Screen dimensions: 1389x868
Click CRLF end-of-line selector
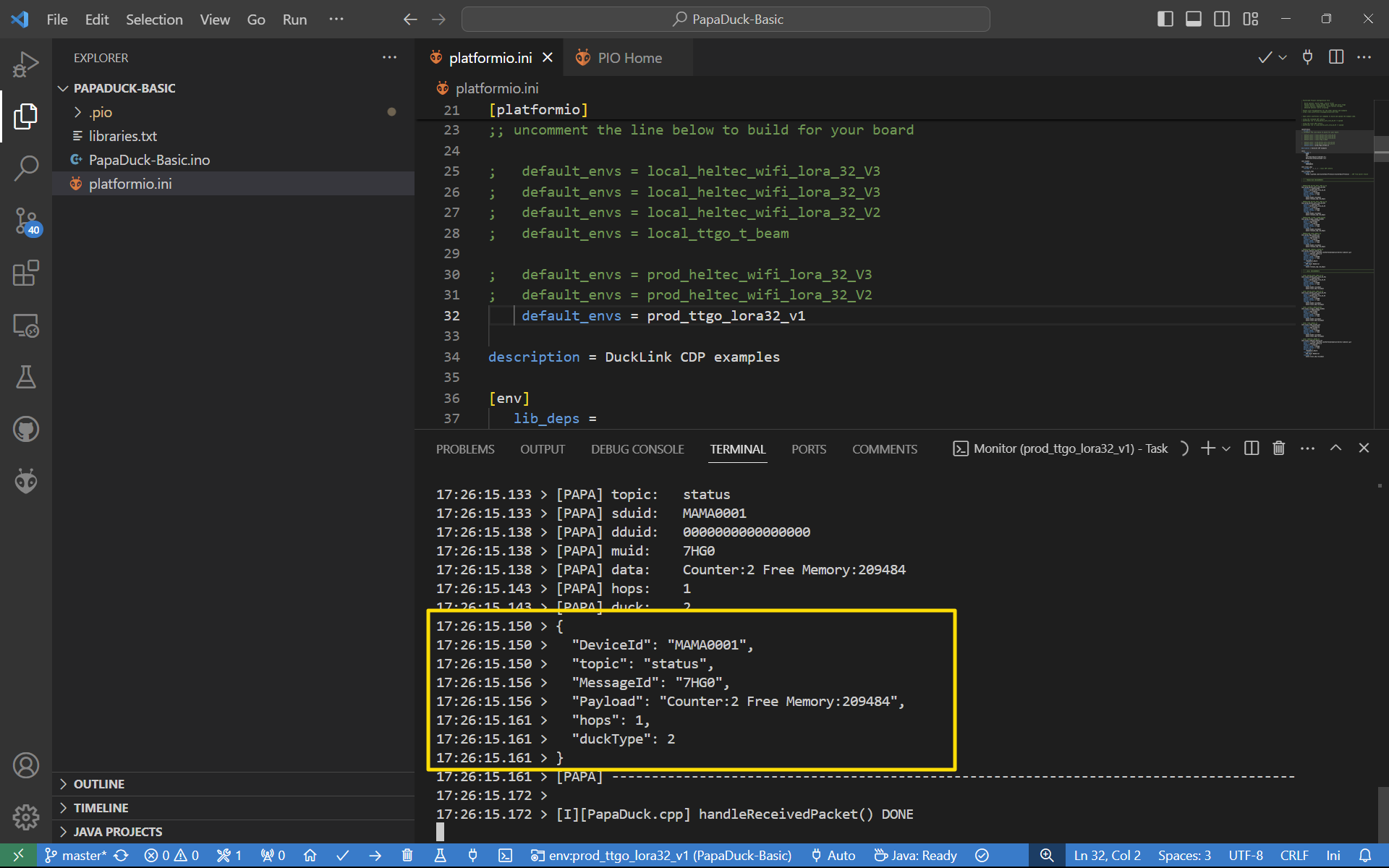point(1294,856)
